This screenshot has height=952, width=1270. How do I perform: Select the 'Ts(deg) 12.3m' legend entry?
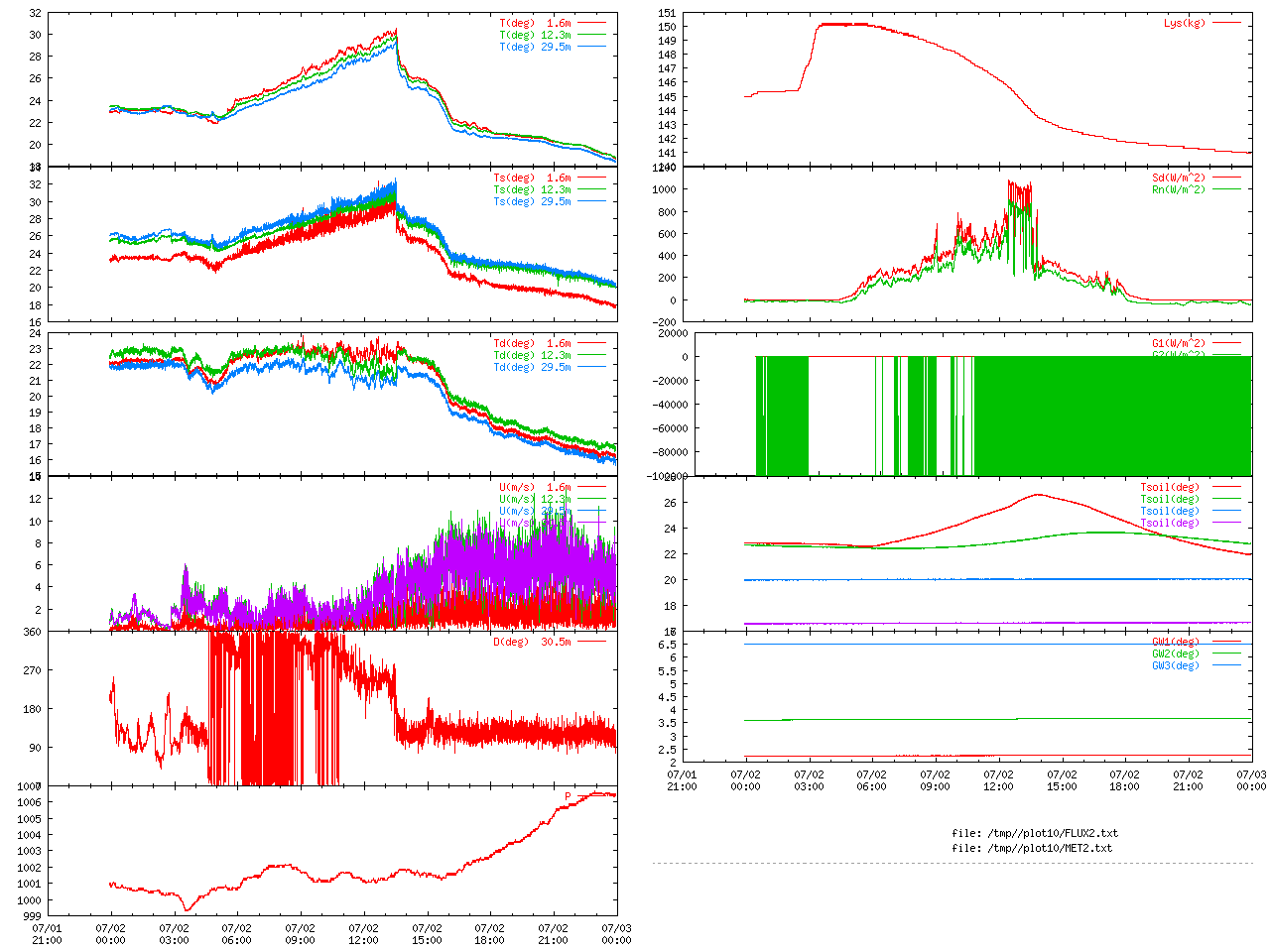[x=532, y=189]
